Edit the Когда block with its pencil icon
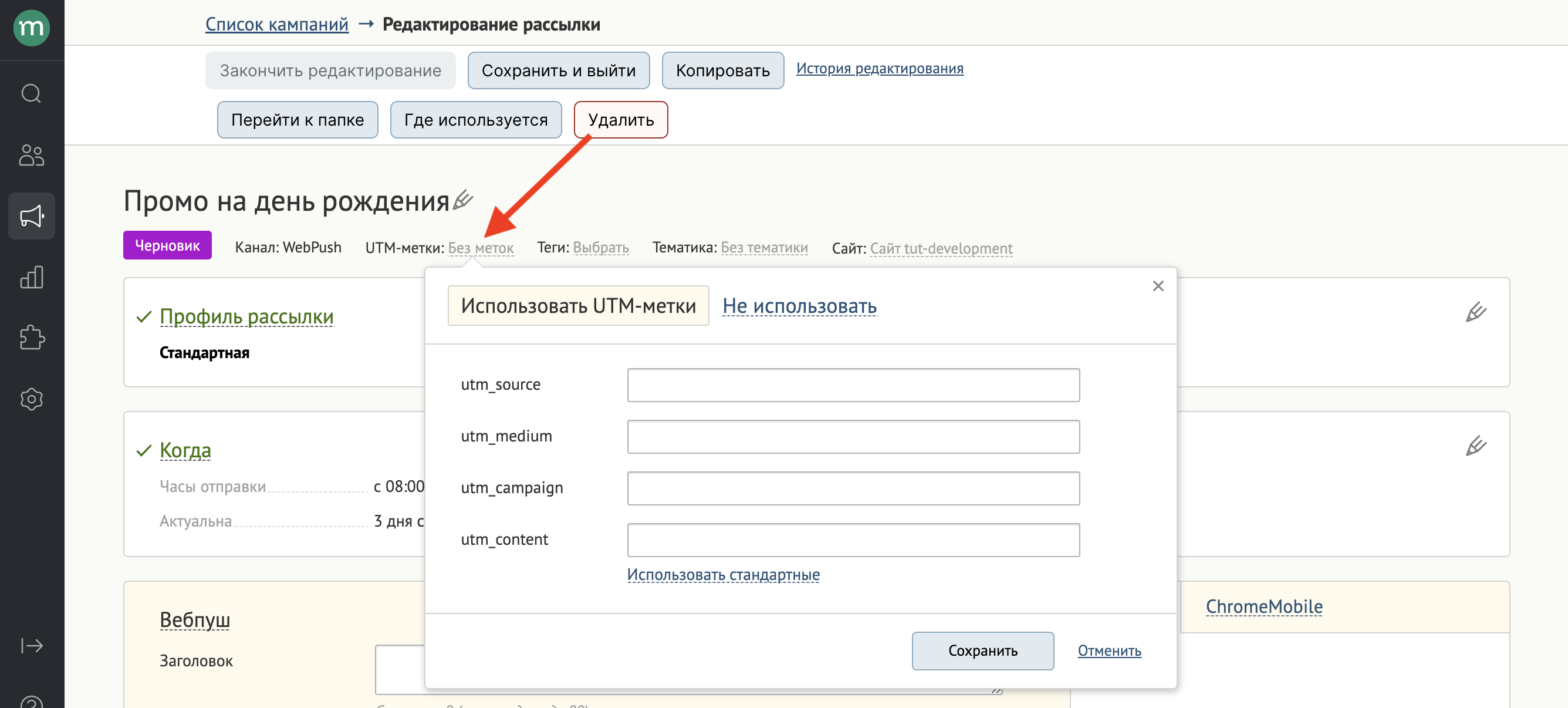Screen dimensions: 1568x708 [x=1475, y=446]
